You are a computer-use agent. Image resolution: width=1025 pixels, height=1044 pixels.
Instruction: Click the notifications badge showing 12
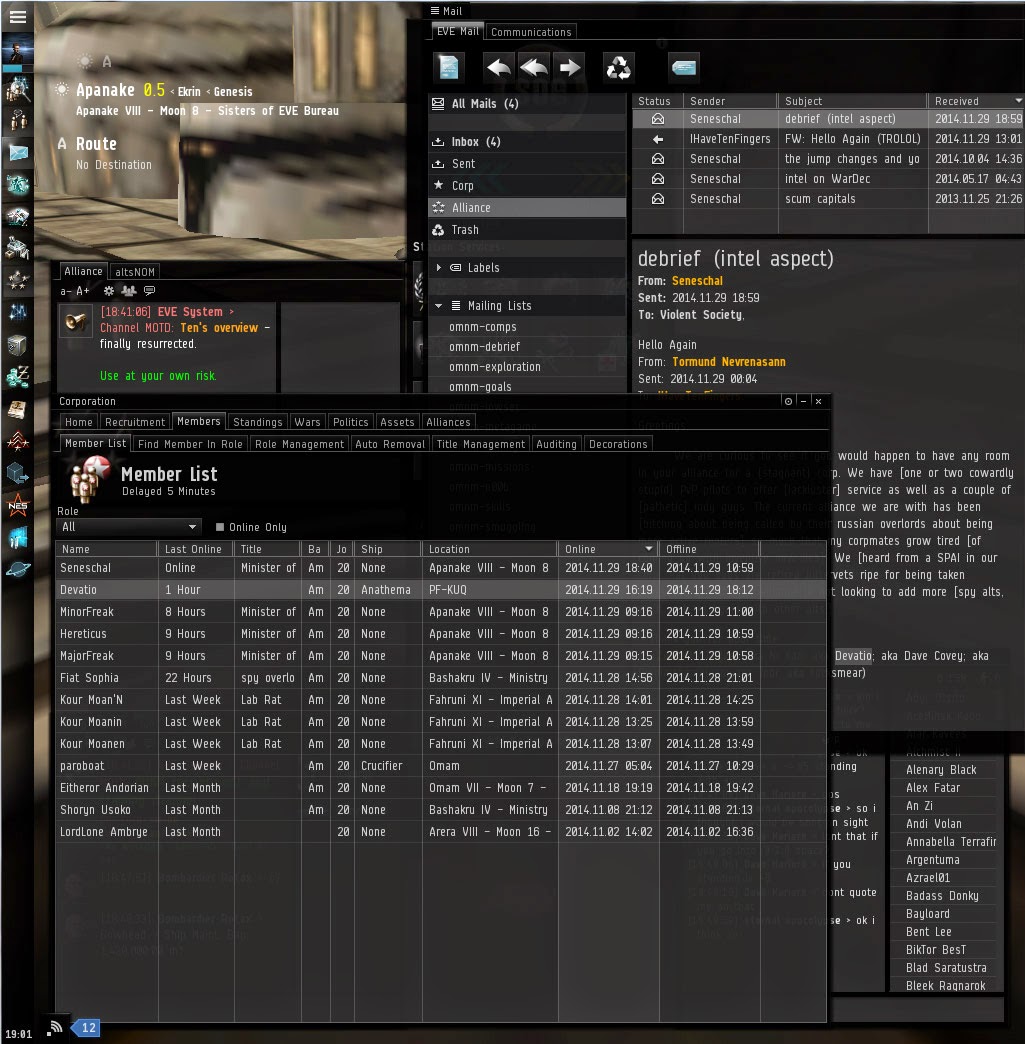(87, 1028)
